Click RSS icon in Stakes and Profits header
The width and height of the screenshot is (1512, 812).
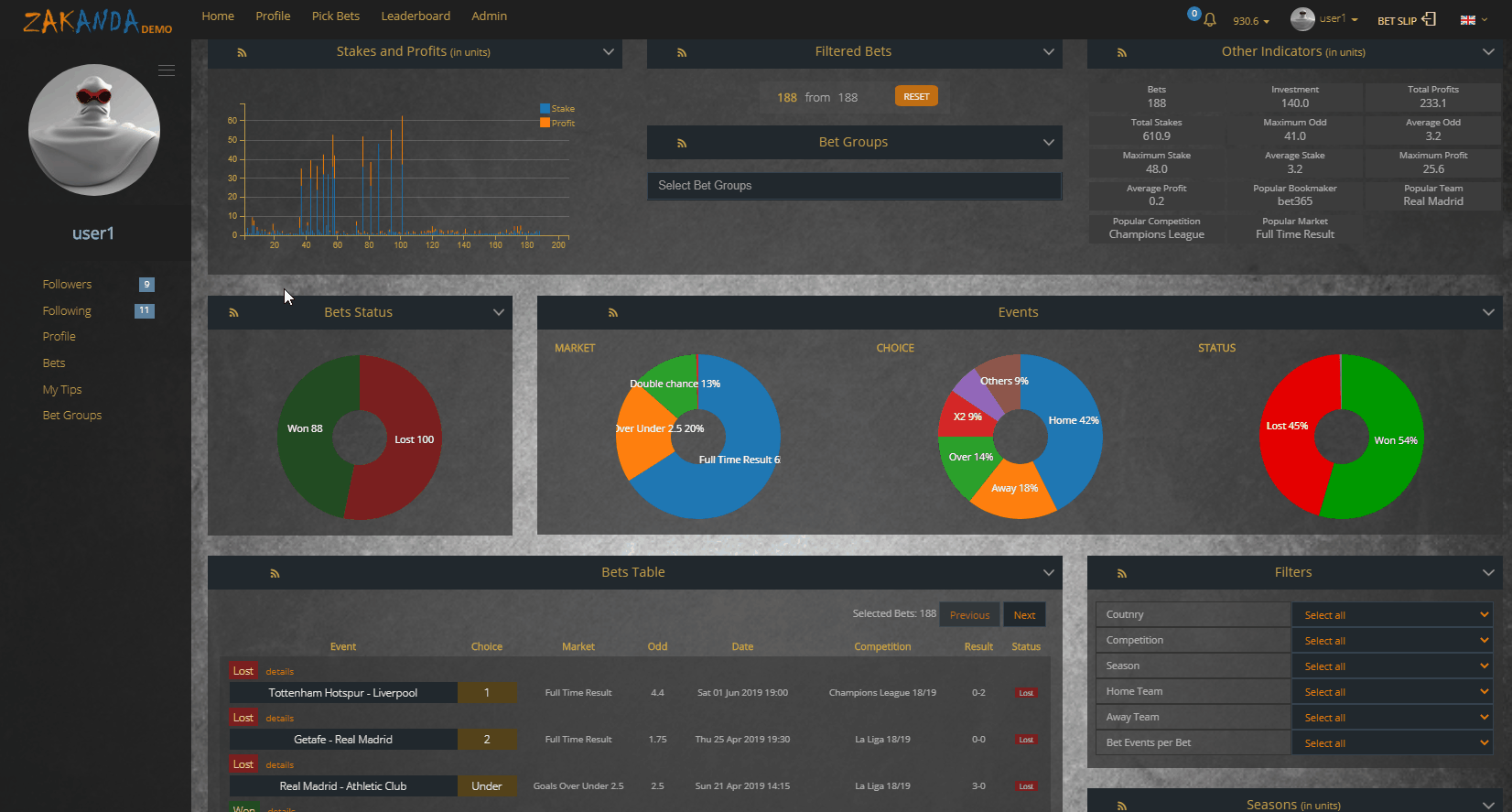(x=242, y=53)
